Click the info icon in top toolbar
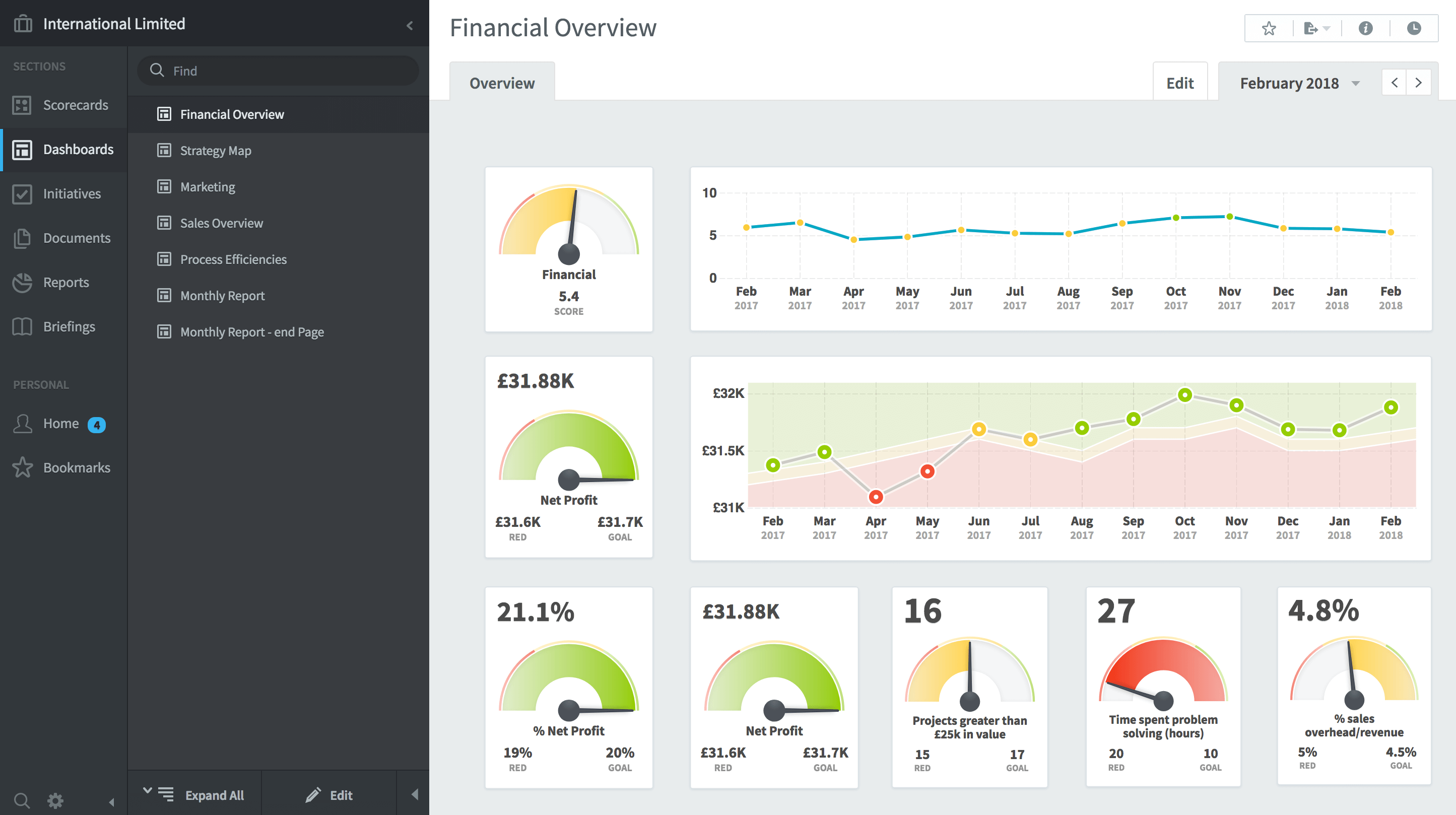Screen dimensions: 1456x815 [1365, 28]
